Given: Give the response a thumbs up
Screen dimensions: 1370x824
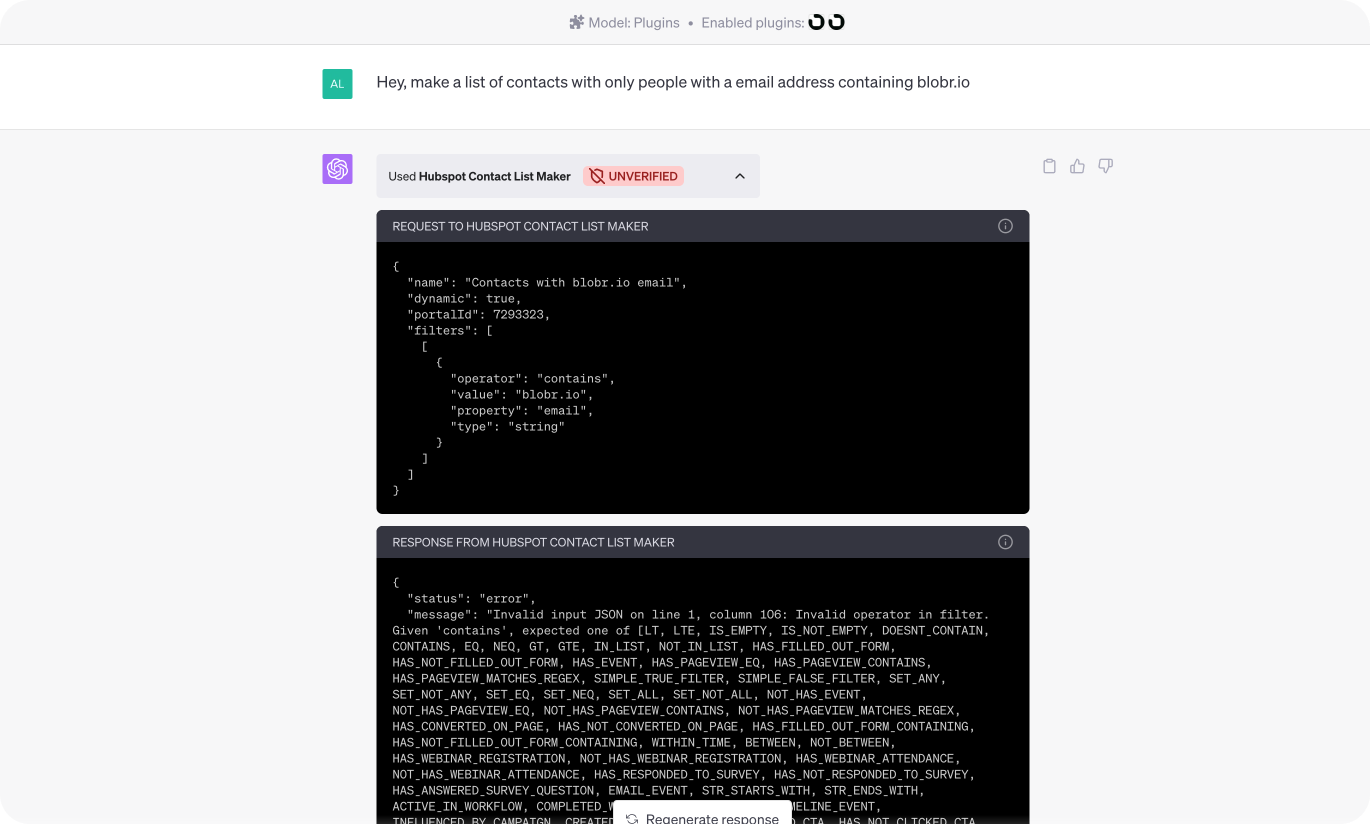Looking at the screenshot, I should click(1077, 166).
